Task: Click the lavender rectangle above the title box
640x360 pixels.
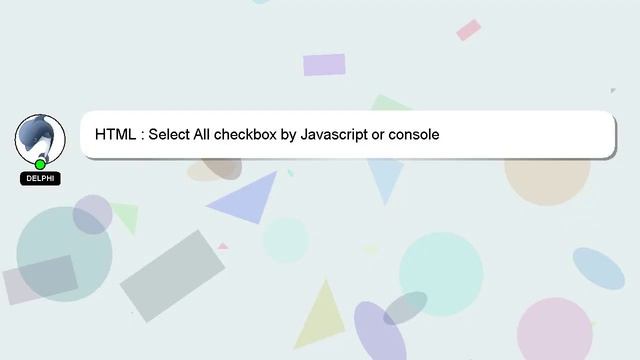Action: click(x=324, y=64)
